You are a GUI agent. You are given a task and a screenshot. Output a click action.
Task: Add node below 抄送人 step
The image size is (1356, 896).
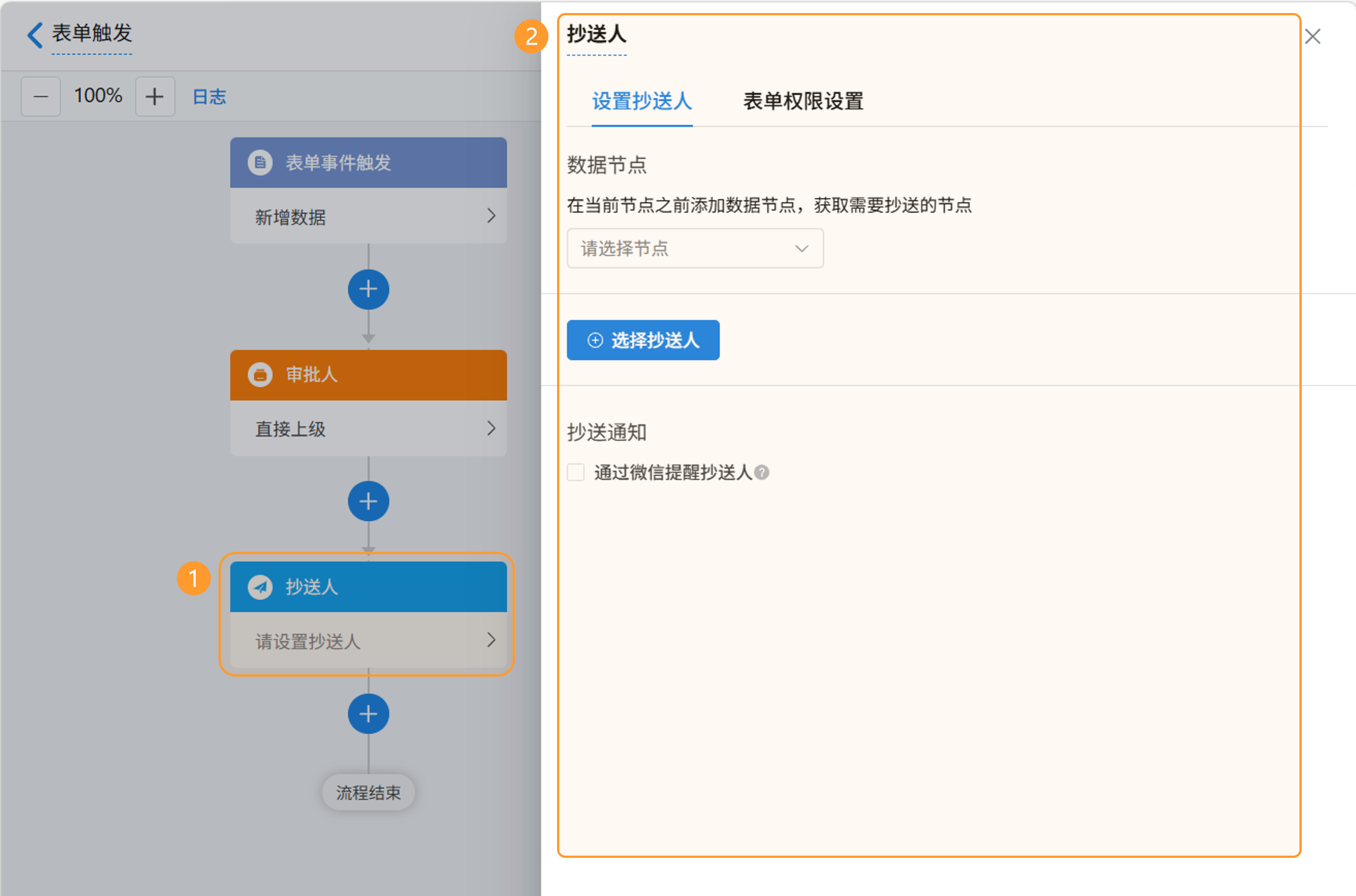[368, 714]
